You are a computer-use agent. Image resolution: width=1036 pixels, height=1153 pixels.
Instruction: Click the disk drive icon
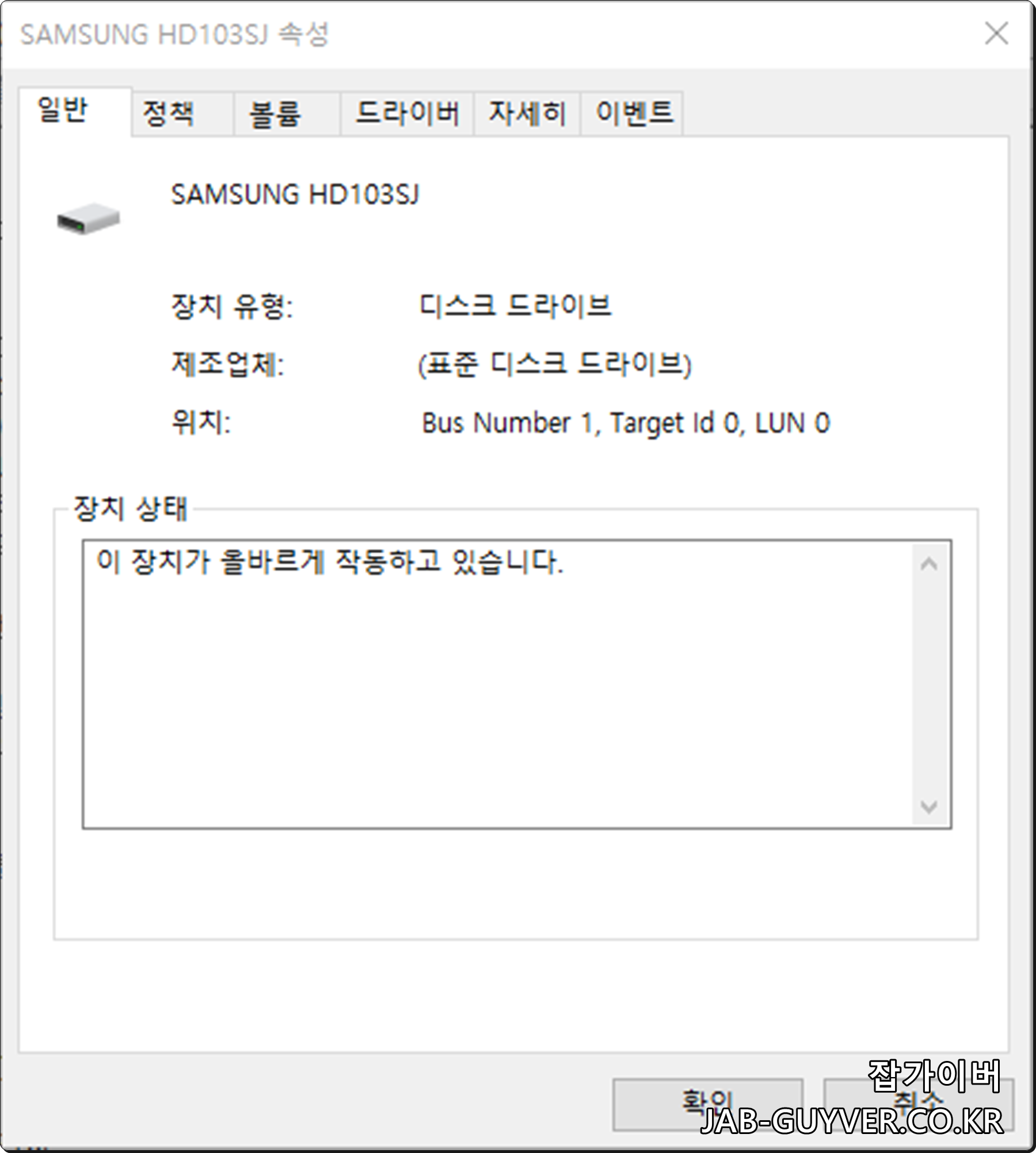88,218
